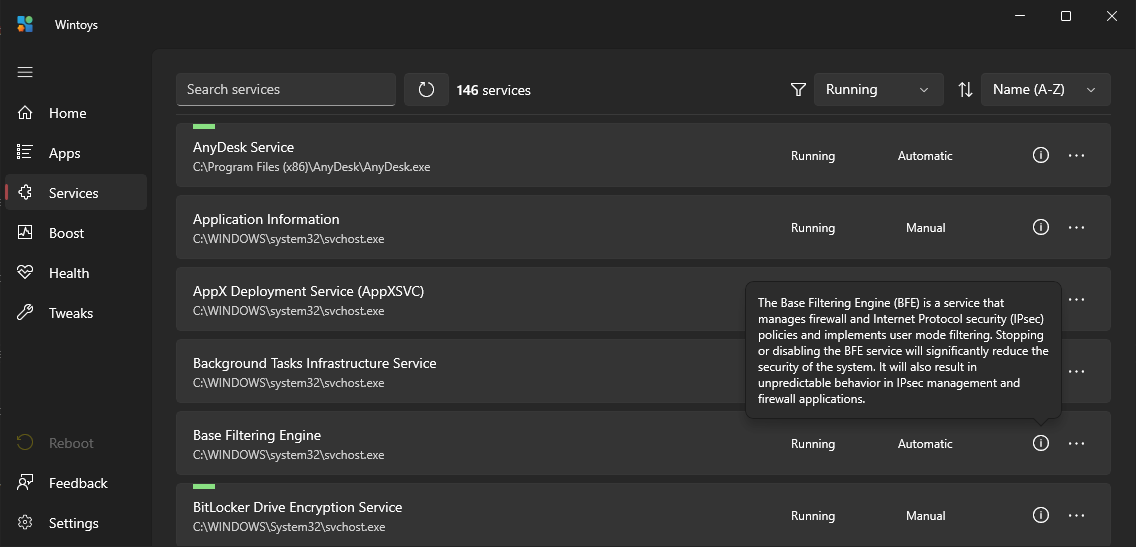1136x547 pixels.
Task: Open the Feedback page
Action: 76,483
